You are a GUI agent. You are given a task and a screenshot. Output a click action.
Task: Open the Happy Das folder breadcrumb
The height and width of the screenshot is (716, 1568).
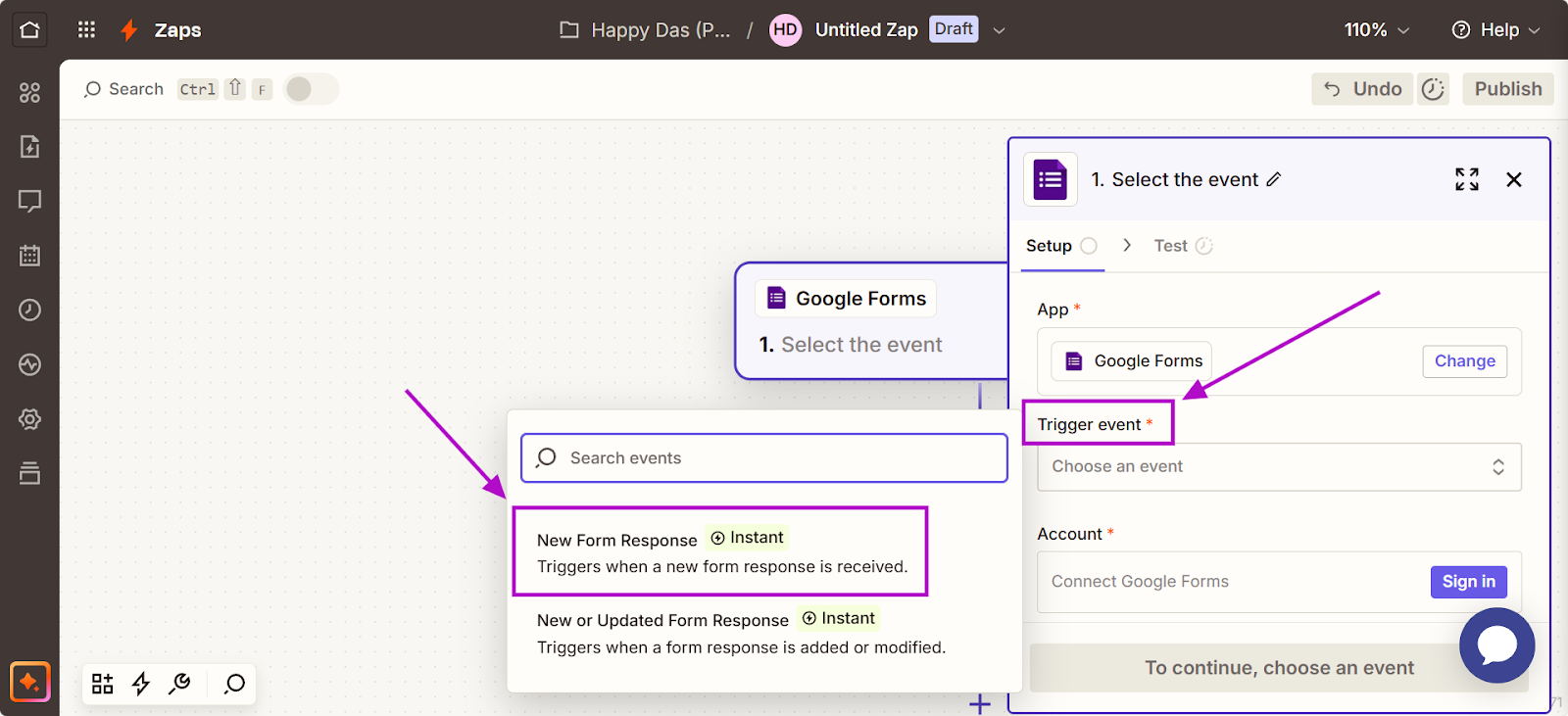tap(645, 30)
